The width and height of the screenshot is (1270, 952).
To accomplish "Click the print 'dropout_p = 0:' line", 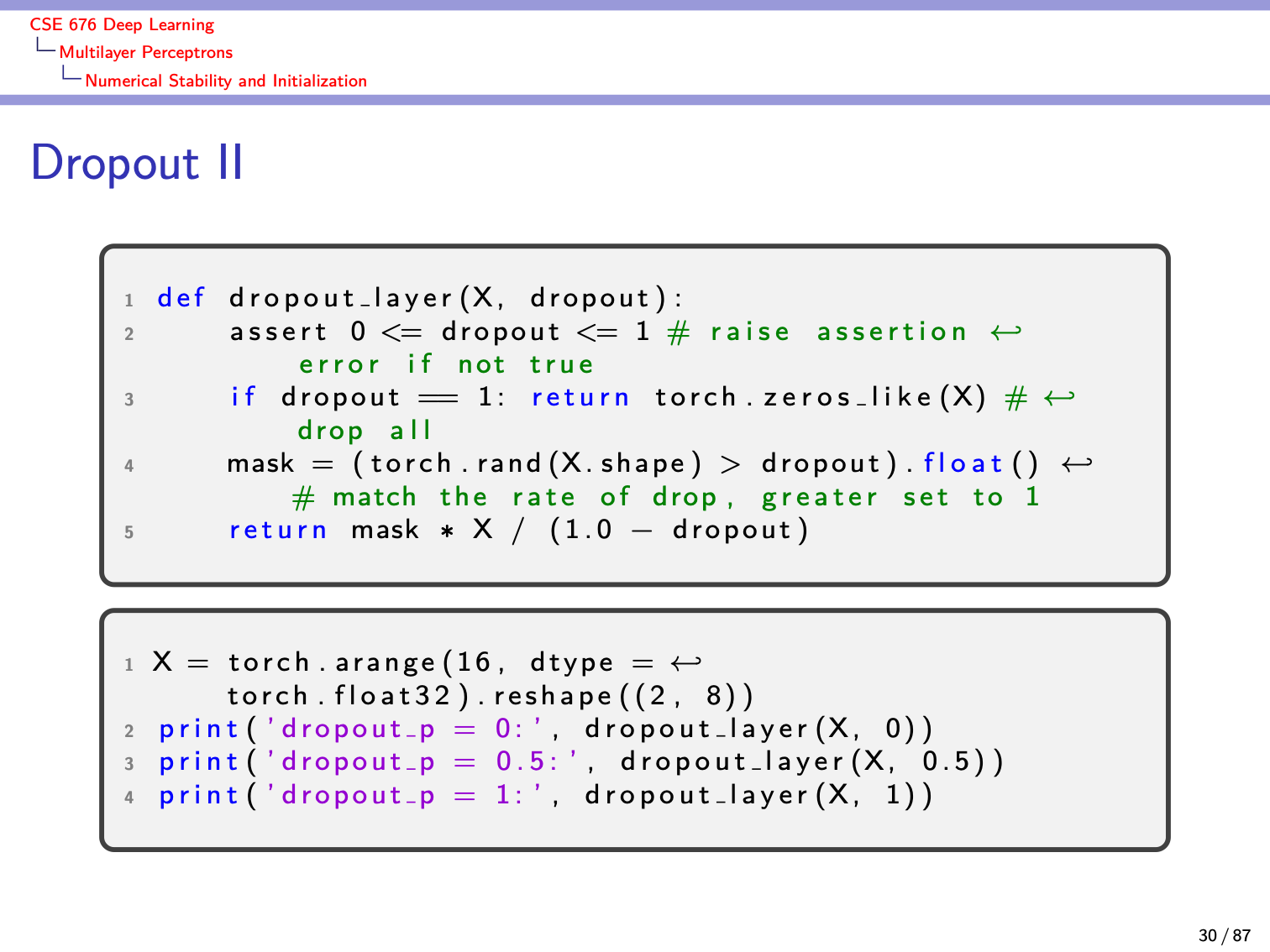I will click(546, 729).
